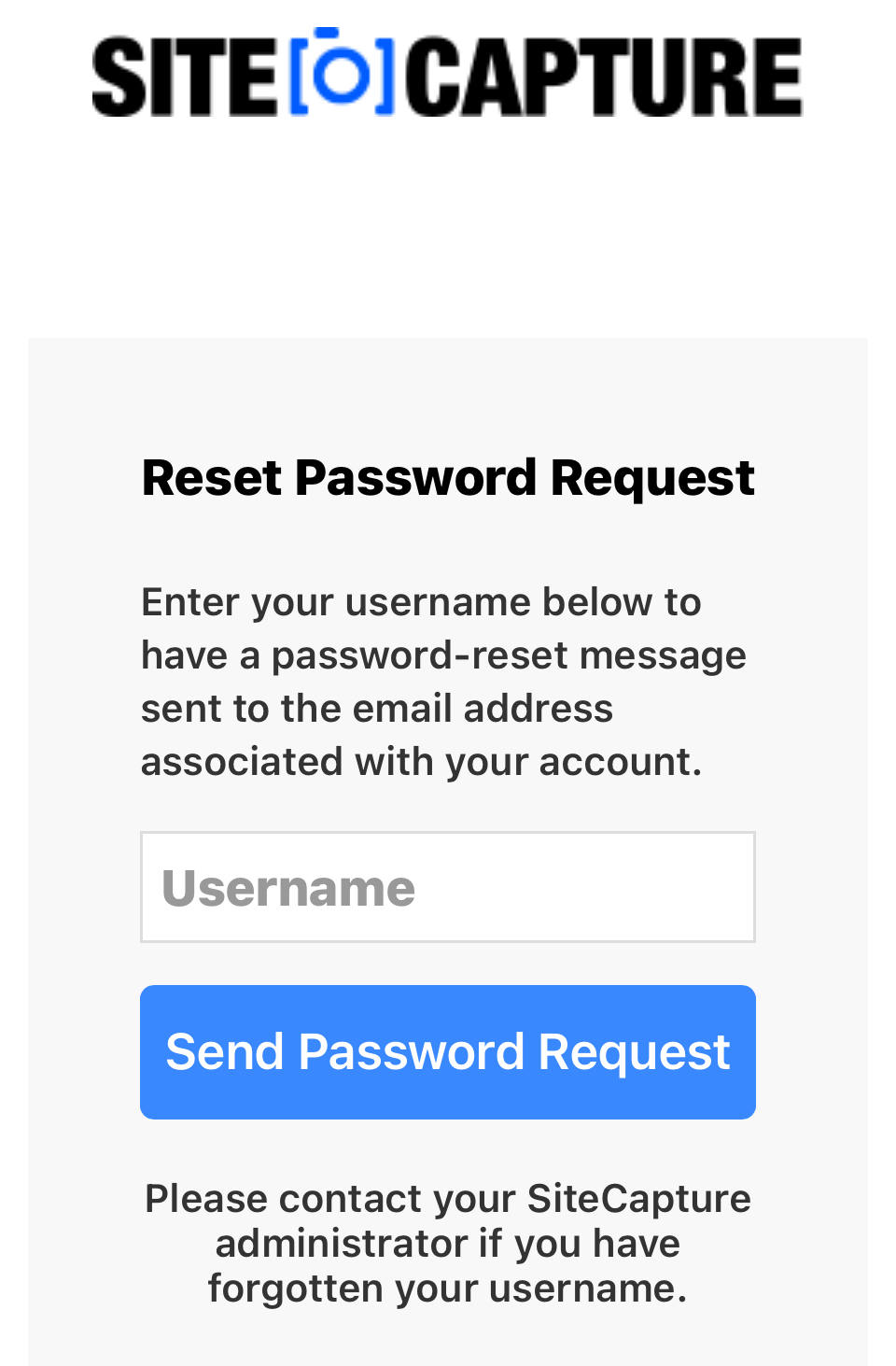Click the 'sent to the email address' text line

coord(377,709)
